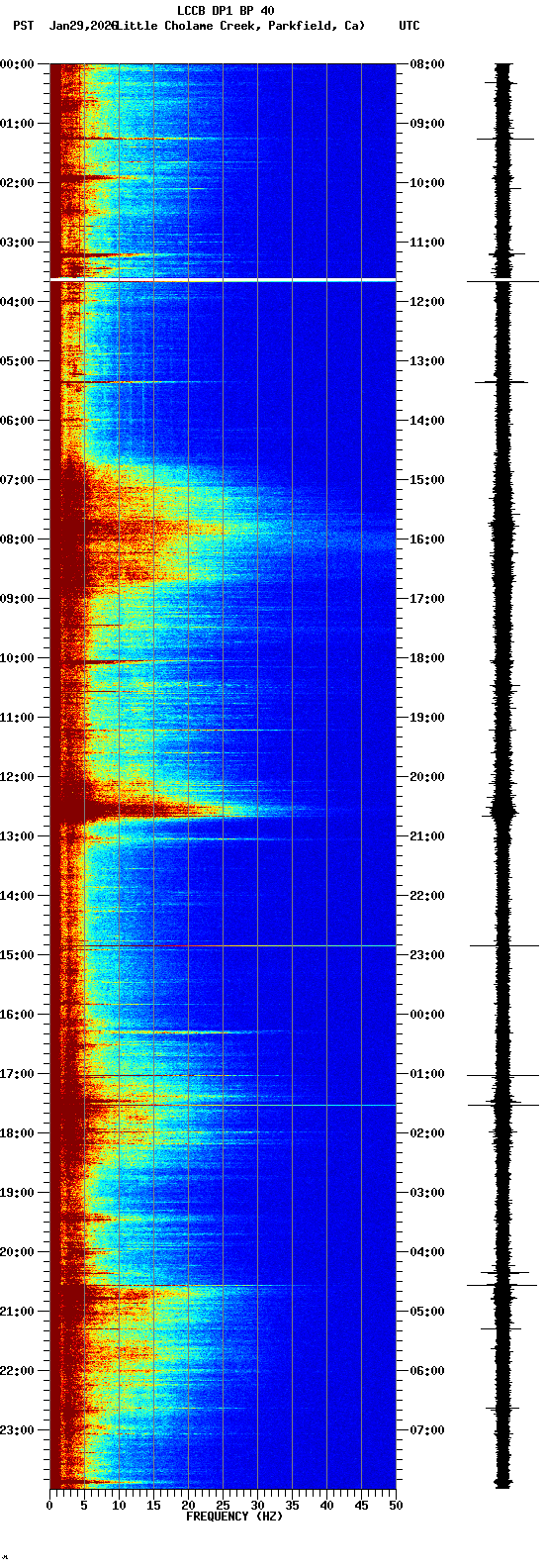Click the '02:00' PST time label
This screenshot has width=546, height=1568.
[17, 183]
